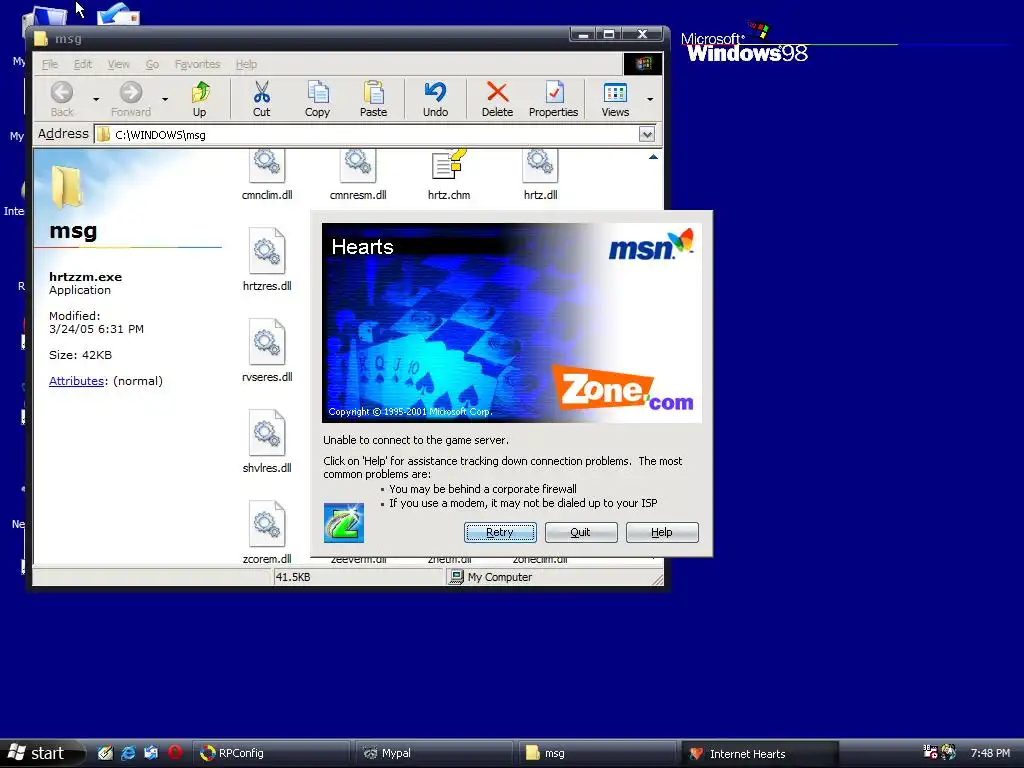Open the Edit menu
The height and width of the screenshot is (768, 1024).
click(83, 64)
